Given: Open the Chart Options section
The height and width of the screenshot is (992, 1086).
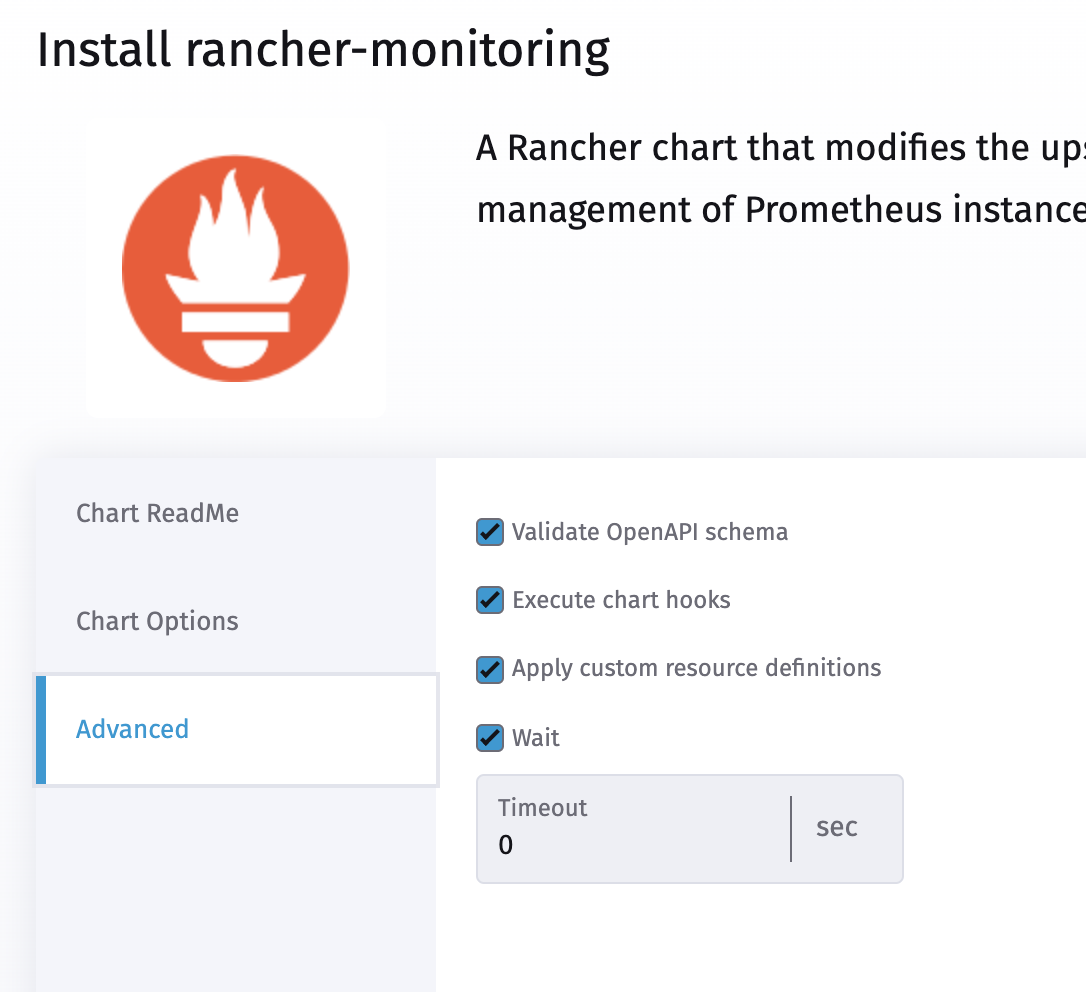Looking at the screenshot, I should 157,621.
